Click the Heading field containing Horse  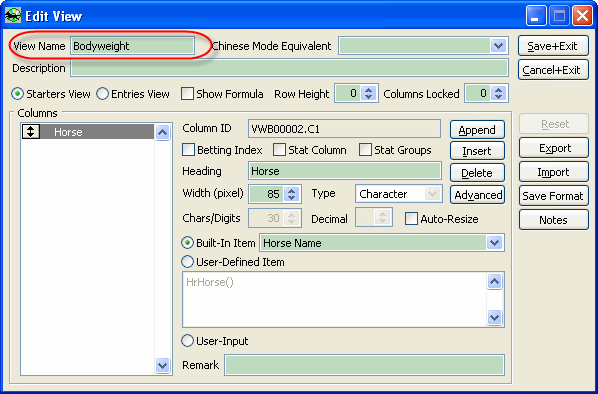(x=345, y=171)
